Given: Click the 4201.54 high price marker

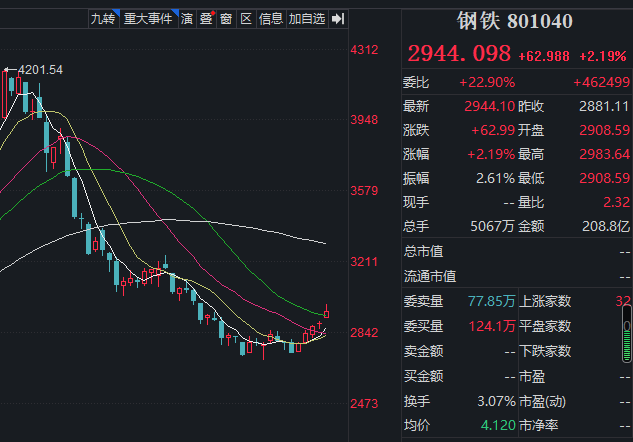Looking at the screenshot, I should (40, 69).
